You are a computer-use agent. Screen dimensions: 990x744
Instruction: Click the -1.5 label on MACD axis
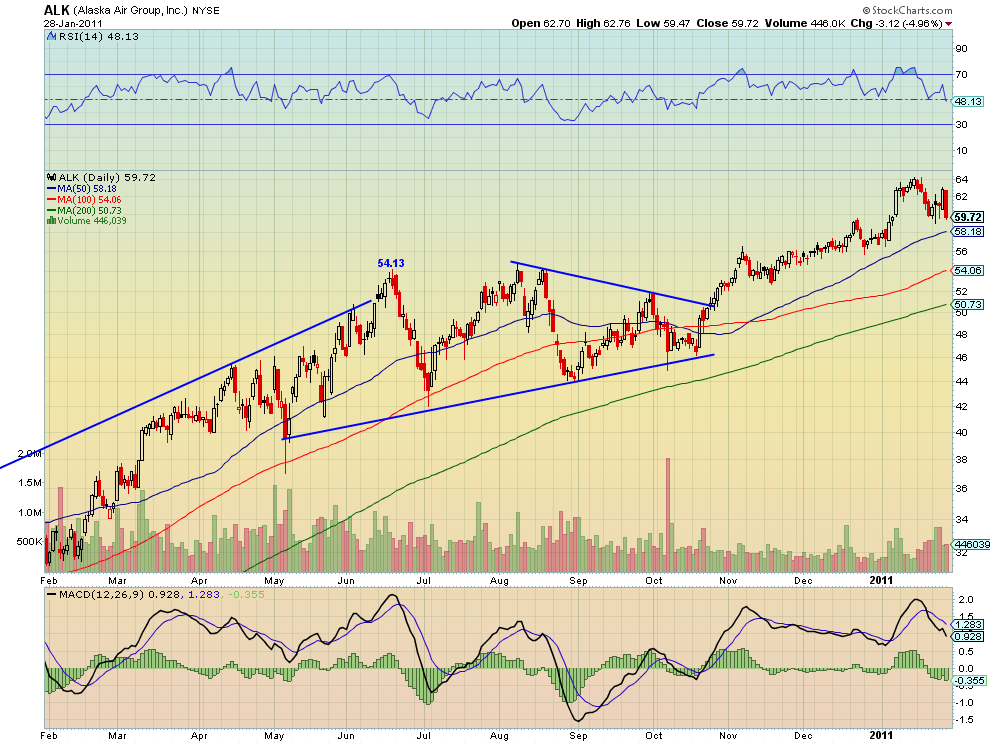pos(965,719)
